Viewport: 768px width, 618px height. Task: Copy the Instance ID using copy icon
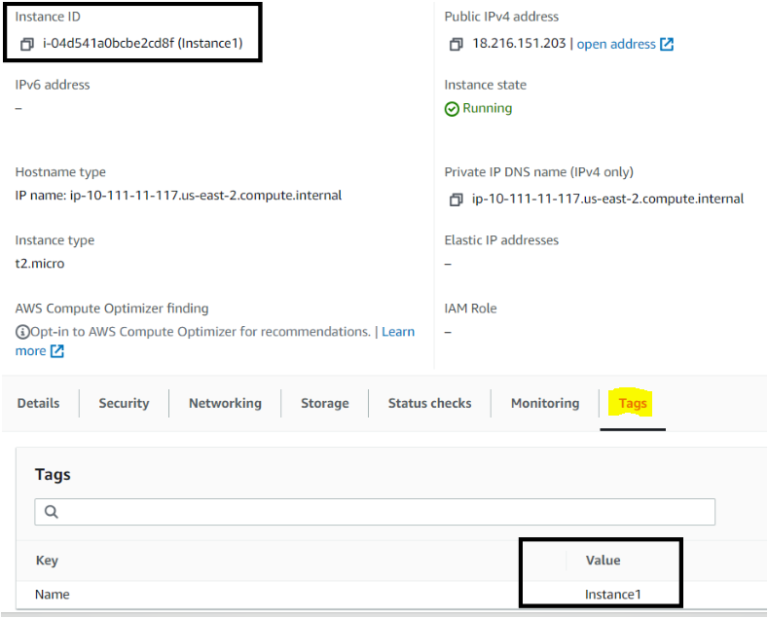(27, 45)
